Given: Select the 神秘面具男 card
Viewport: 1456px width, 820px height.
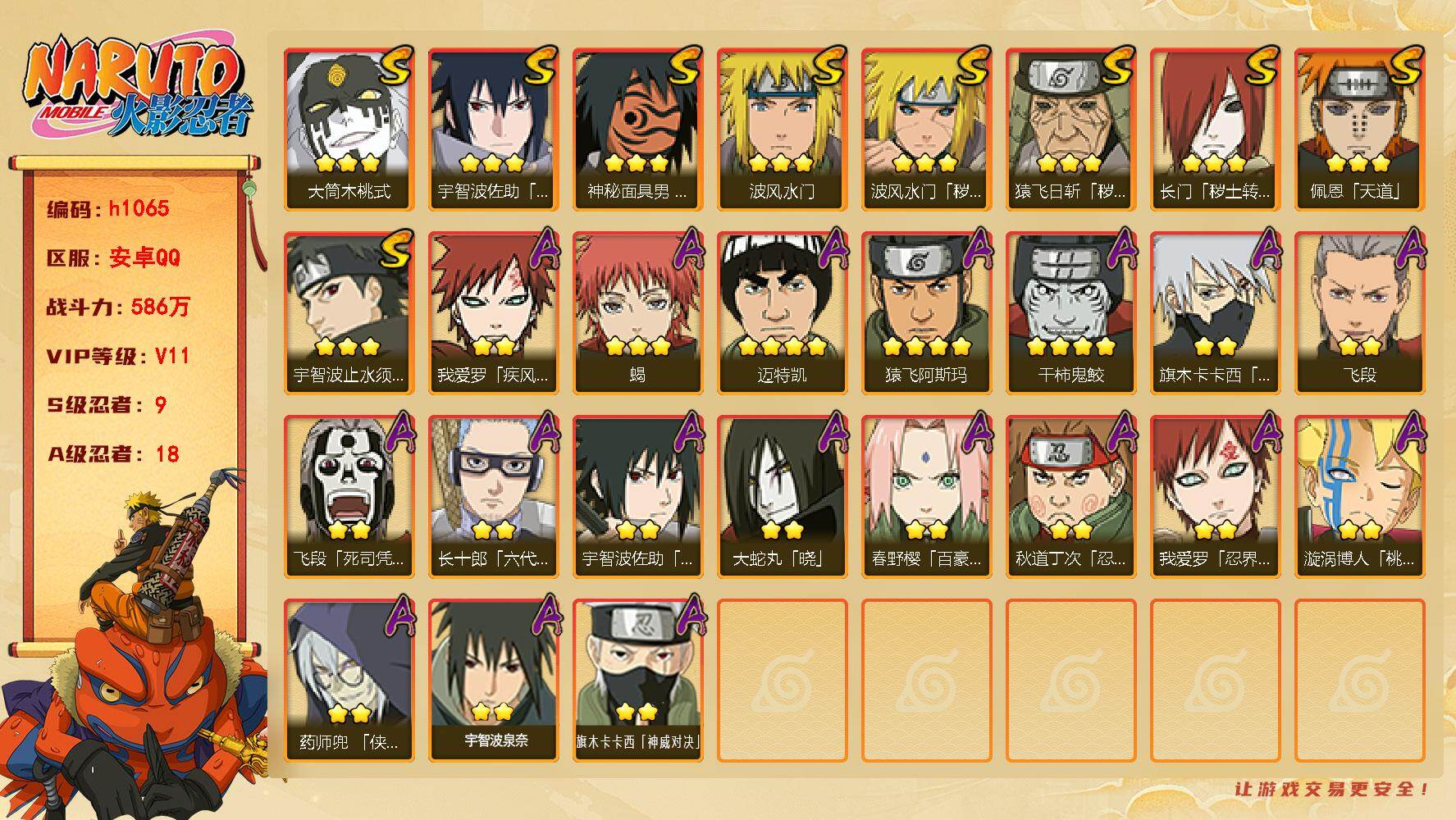Looking at the screenshot, I should coord(637,130).
